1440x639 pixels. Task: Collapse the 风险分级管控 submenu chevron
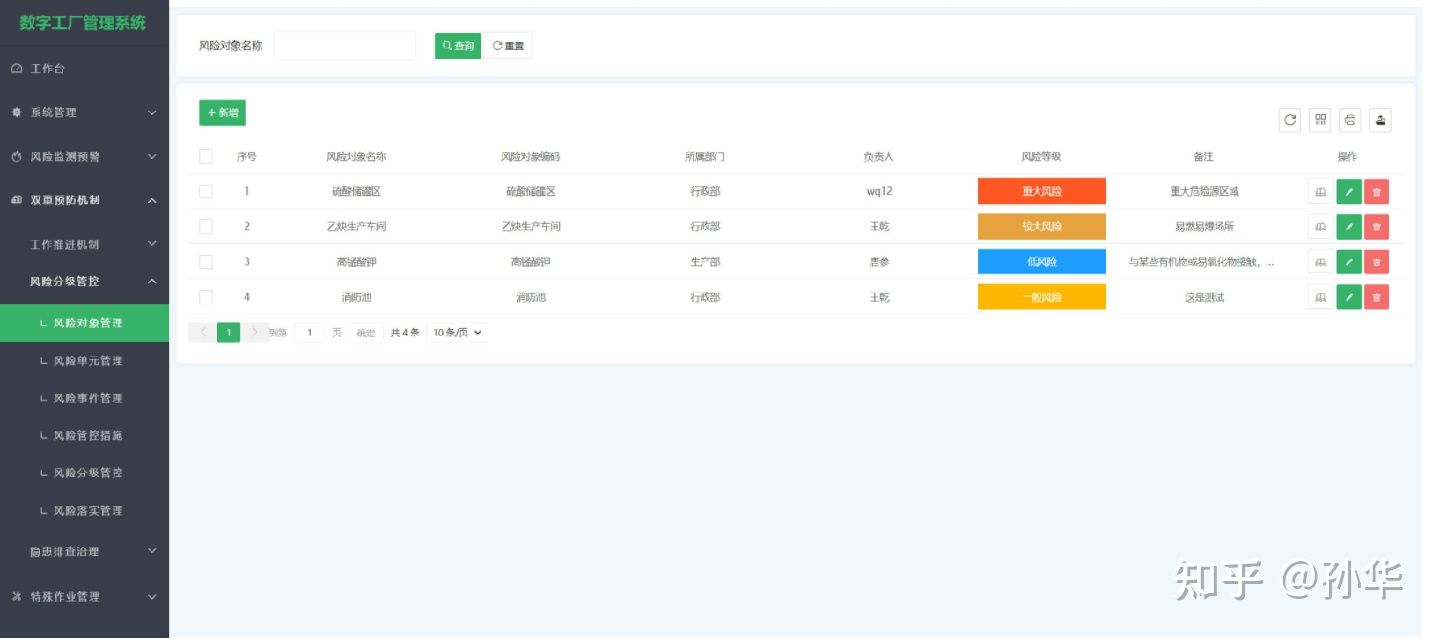(x=152, y=281)
